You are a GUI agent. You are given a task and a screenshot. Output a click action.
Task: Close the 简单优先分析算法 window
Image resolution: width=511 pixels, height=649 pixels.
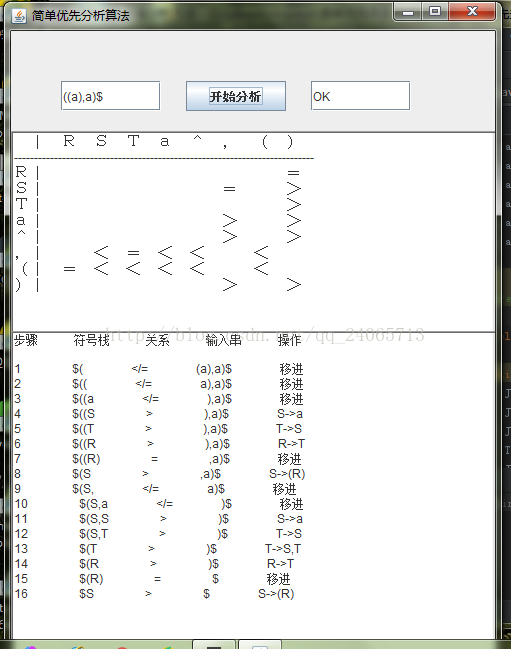[472, 12]
